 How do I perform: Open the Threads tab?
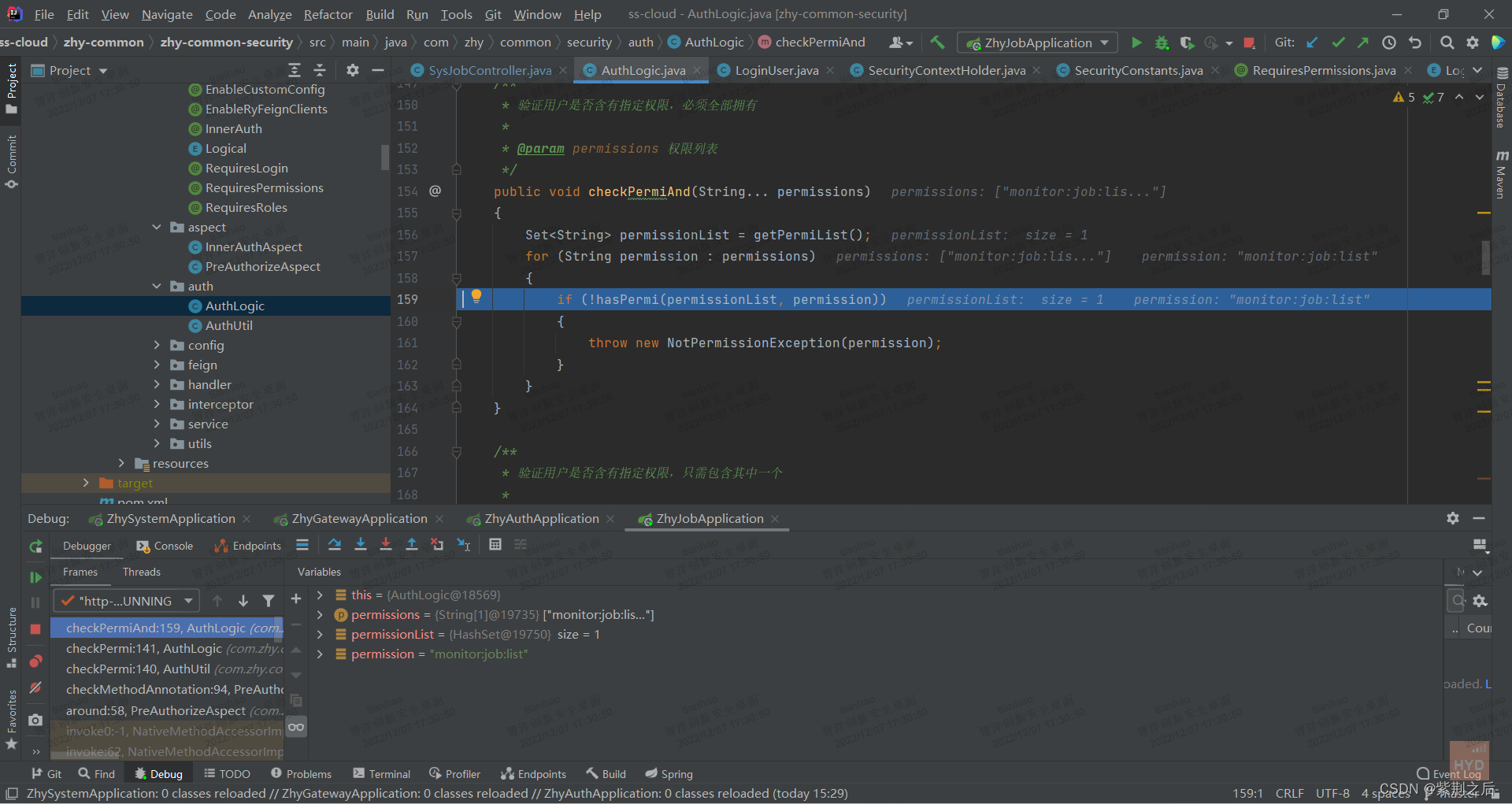tap(141, 572)
